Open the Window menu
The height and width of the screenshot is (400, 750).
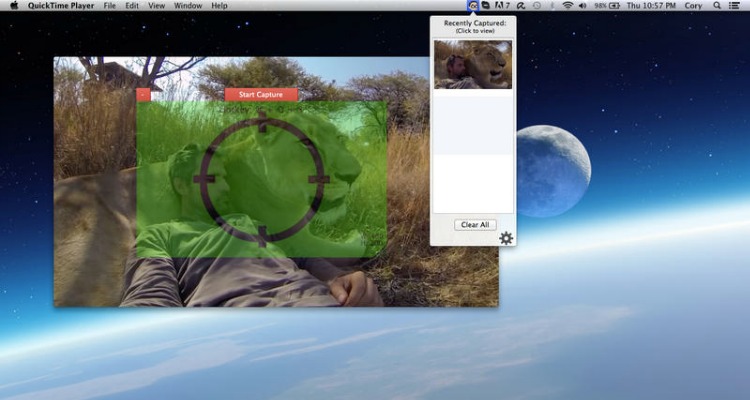point(187,6)
